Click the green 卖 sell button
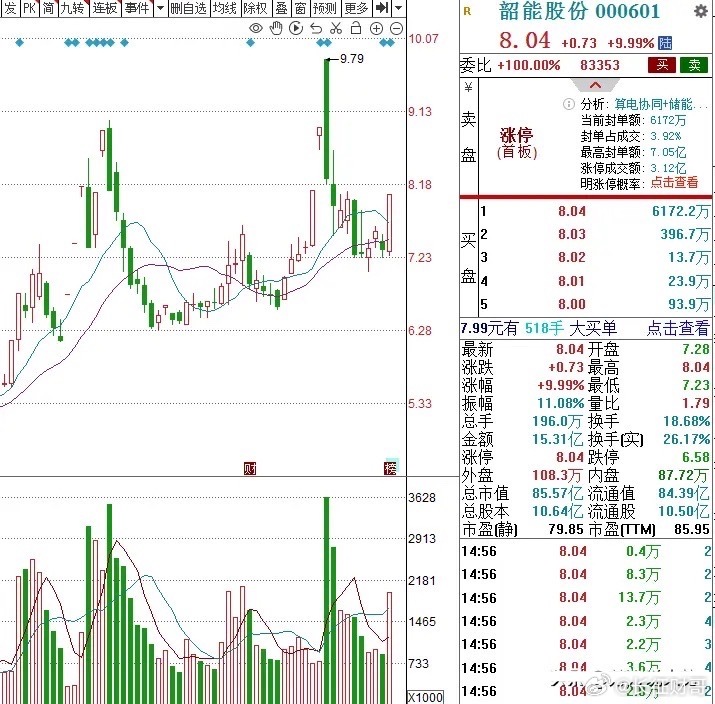The image size is (715, 704). pos(694,65)
